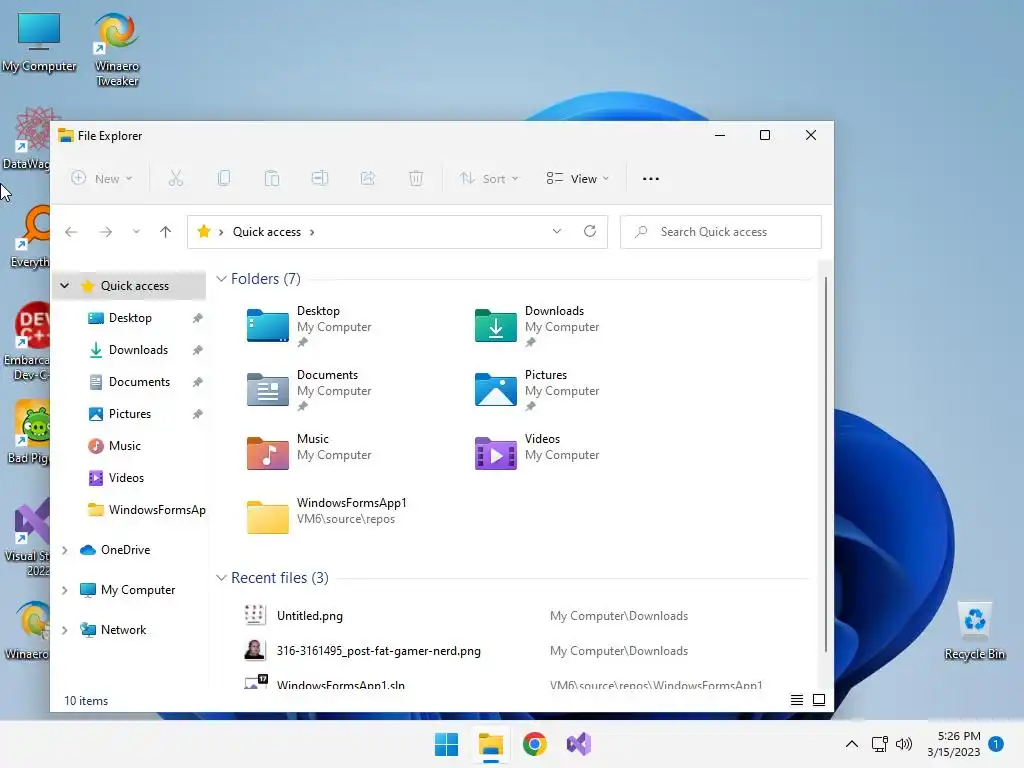Select My Computer desktop icon
Screen dimensions: 1024x768
coord(39,42)
